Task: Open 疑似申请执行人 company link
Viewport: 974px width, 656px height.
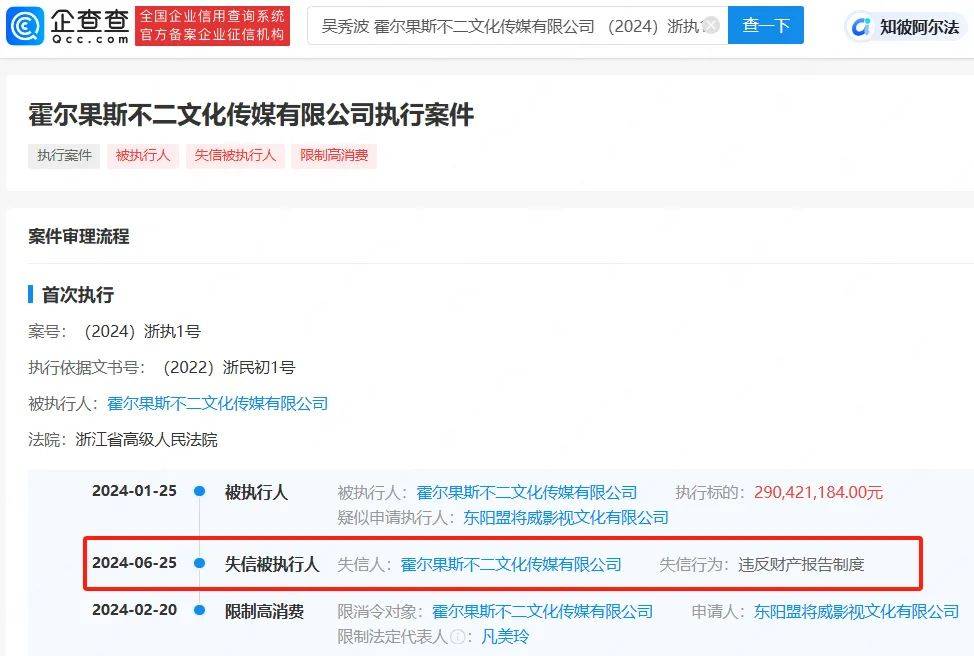Action: pos(565,518)
